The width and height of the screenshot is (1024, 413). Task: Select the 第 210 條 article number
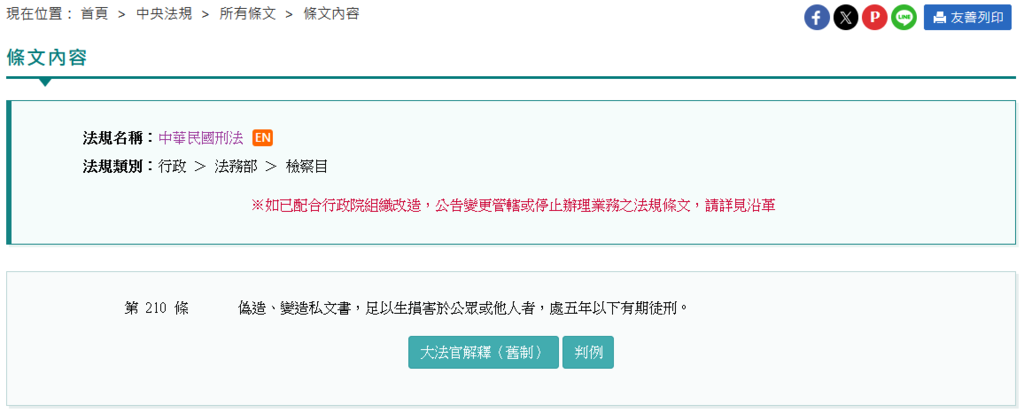click(x=157, y=308)
